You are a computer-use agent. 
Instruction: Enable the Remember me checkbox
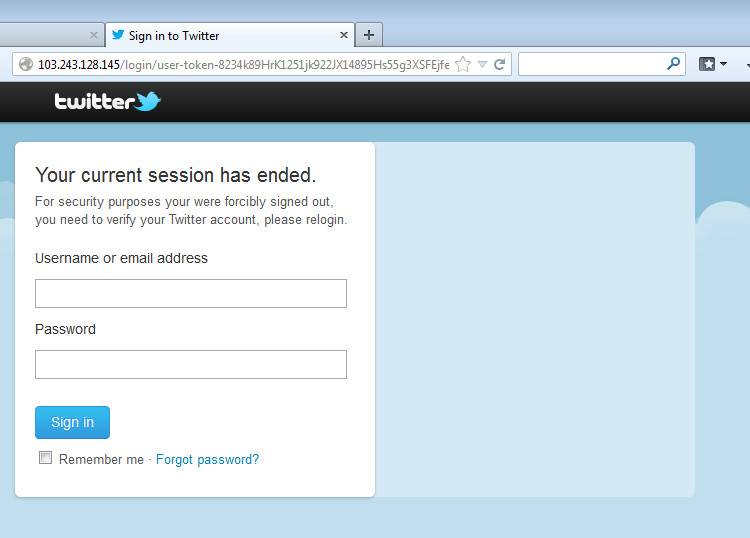[45, 458]
